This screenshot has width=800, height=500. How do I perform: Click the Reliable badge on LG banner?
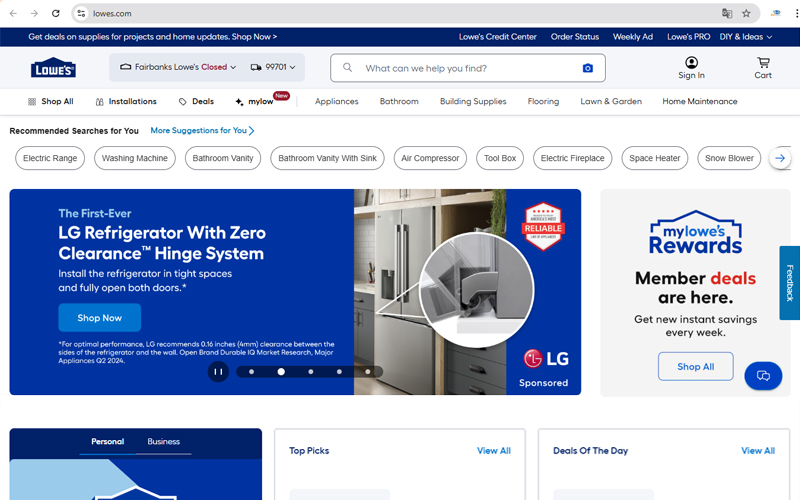pos(543,227)
